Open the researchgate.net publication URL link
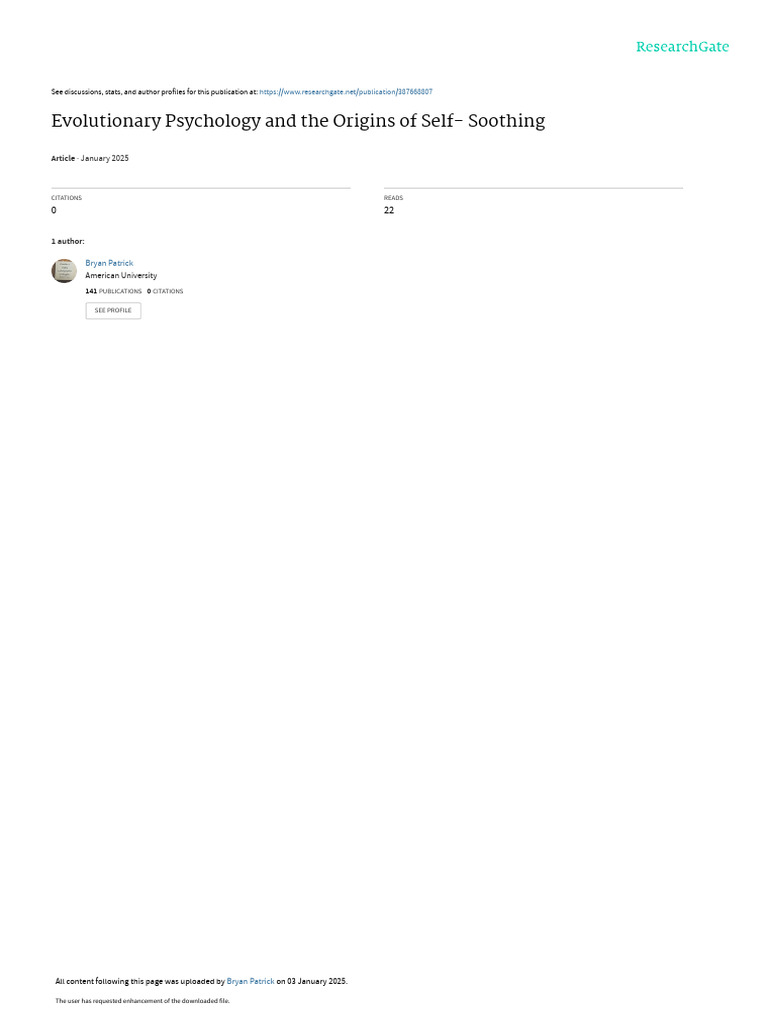This screenshot has height=1024, width=768. (x=345, y=92)
